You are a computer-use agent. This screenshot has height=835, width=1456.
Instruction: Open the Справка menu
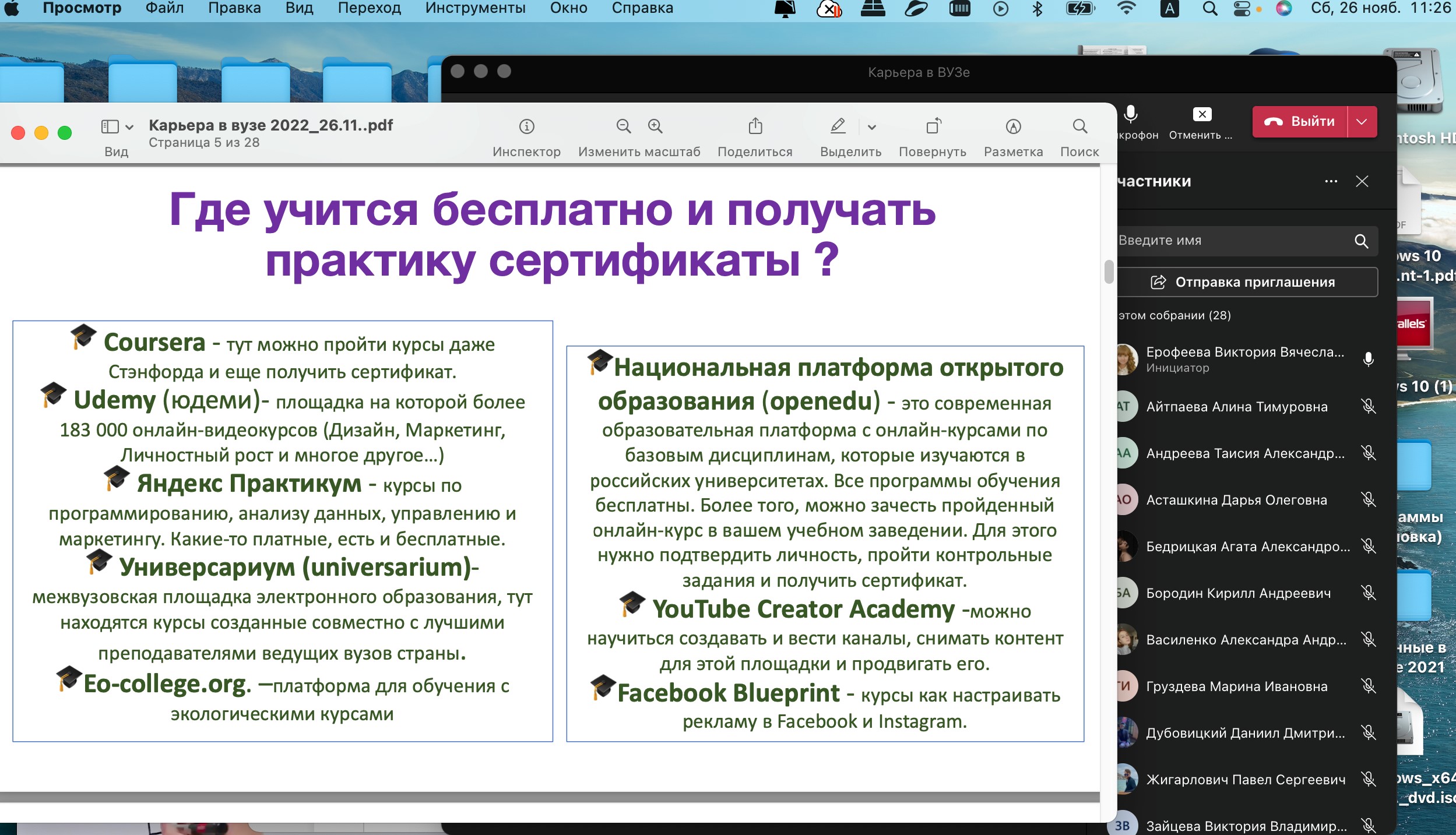(642, 8)
